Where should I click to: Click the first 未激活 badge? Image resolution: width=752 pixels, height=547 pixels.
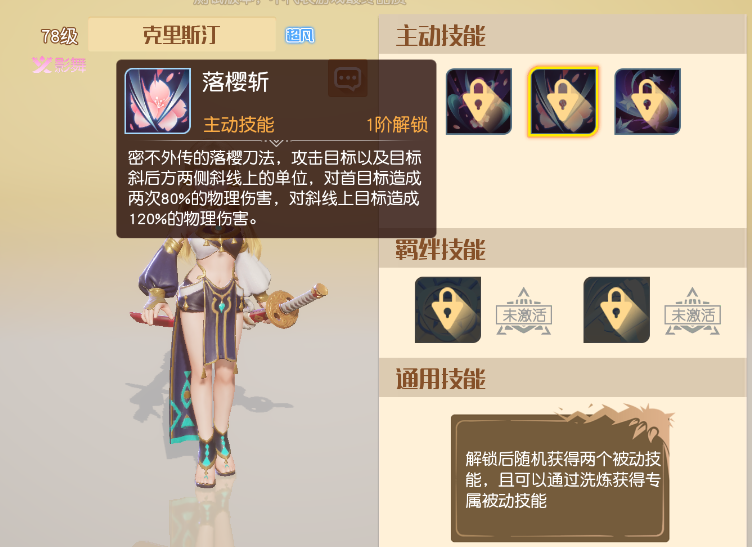524,312
